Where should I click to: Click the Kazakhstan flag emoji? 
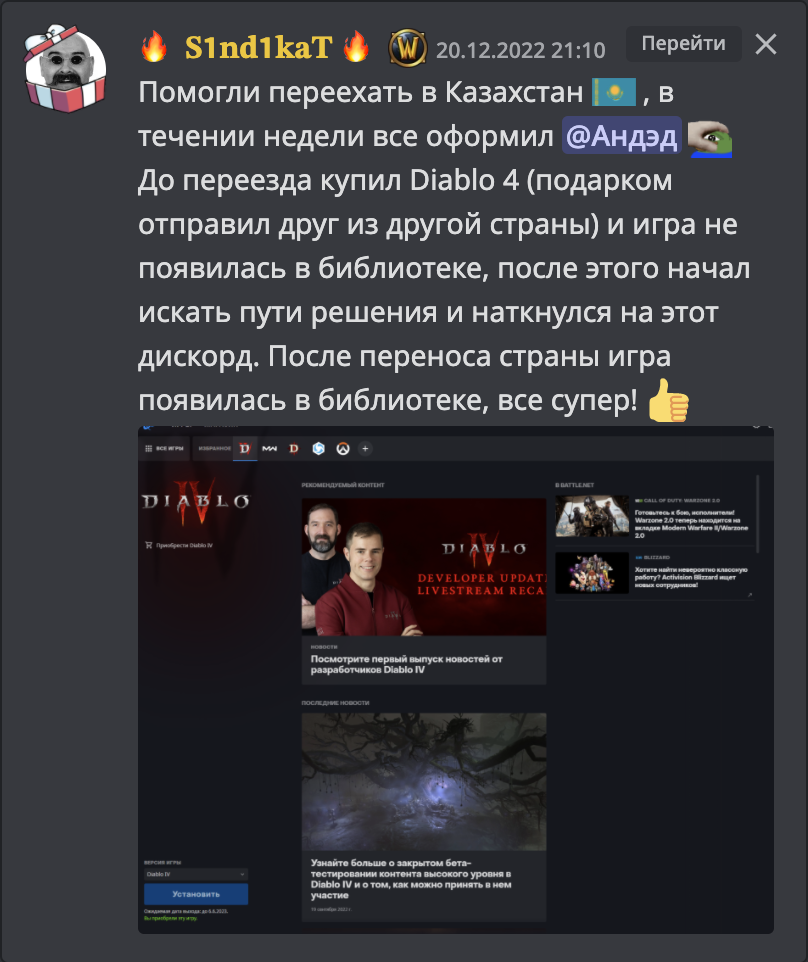[614, 93]
